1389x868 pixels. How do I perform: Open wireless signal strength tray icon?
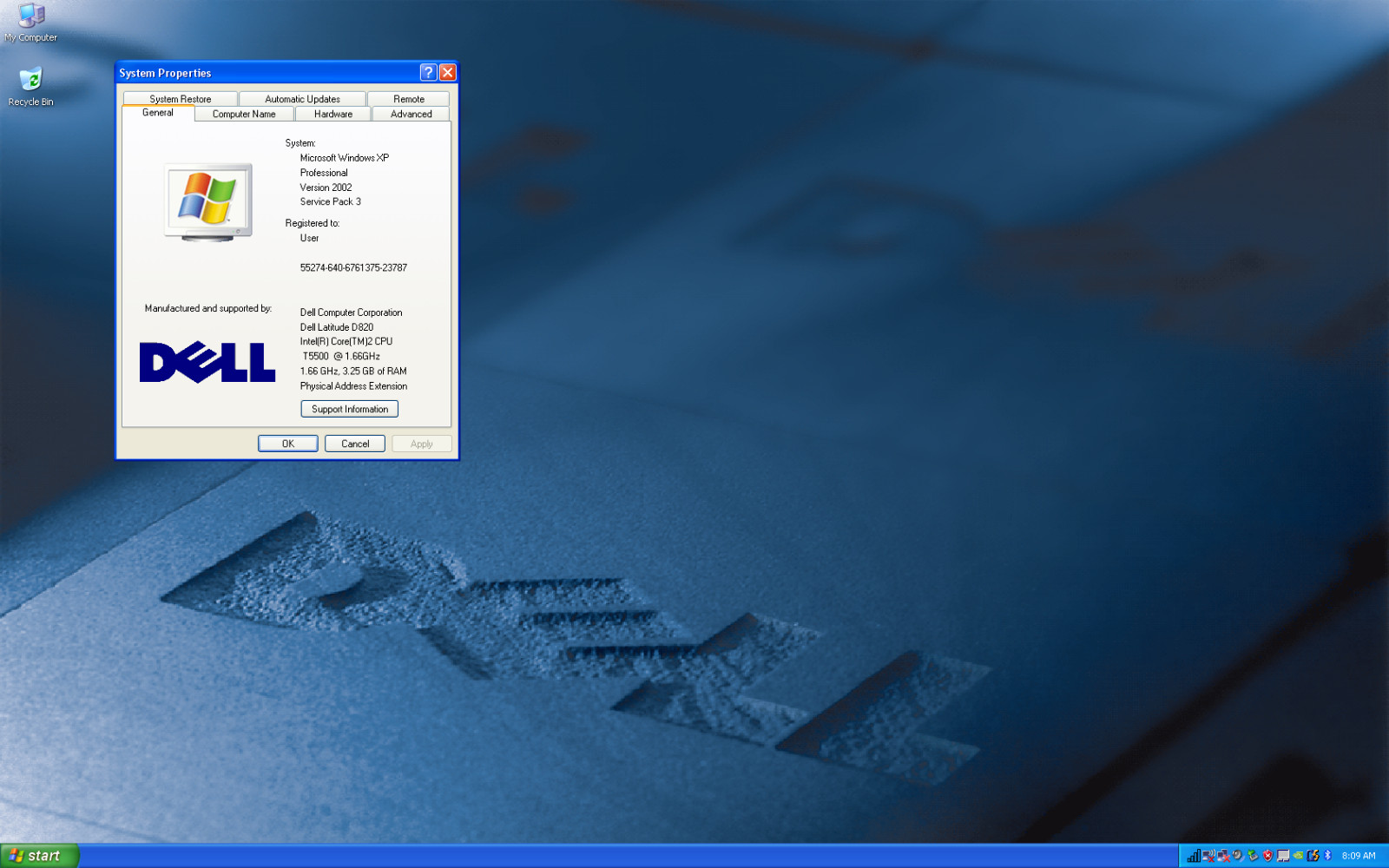1194,856
